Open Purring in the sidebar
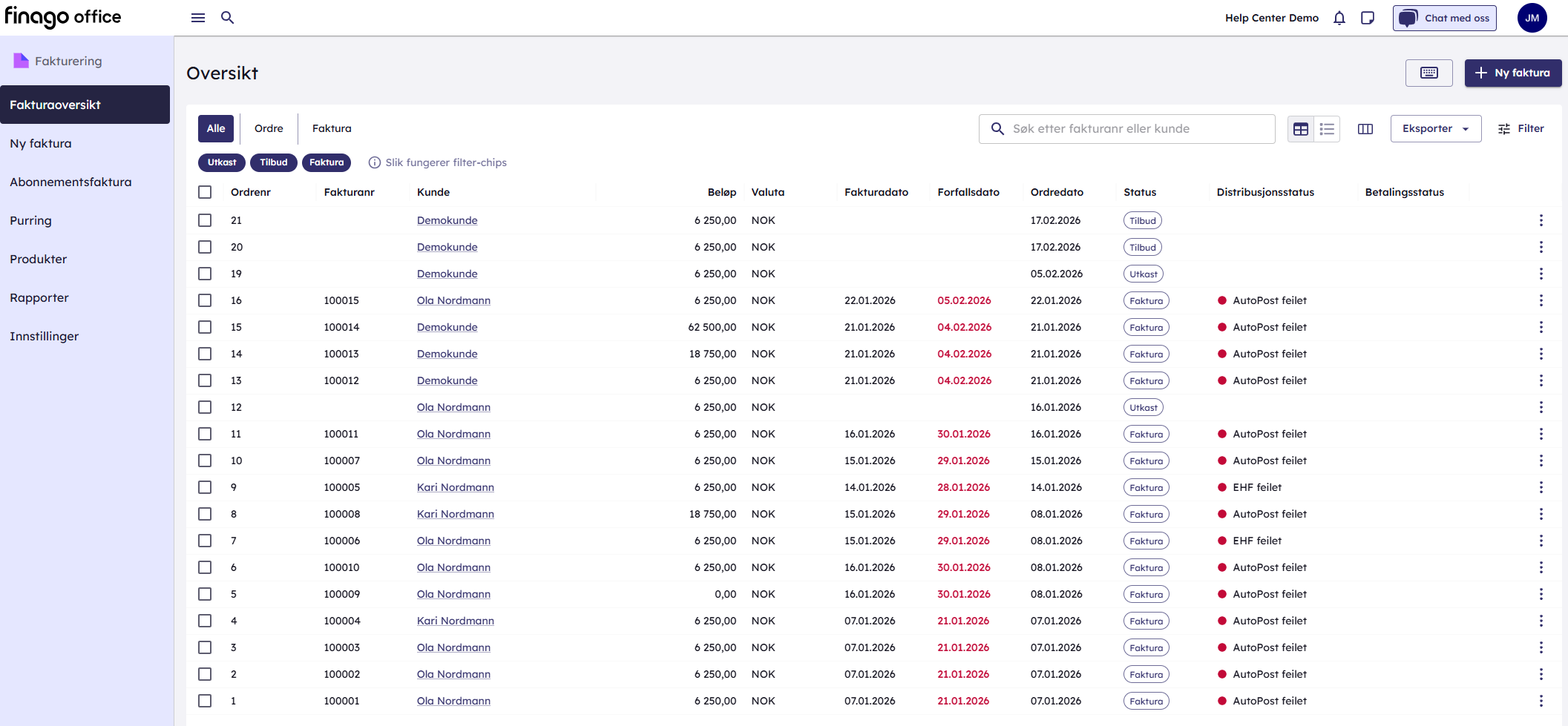Screen dimensions: 1568x726 click(31, 220)
